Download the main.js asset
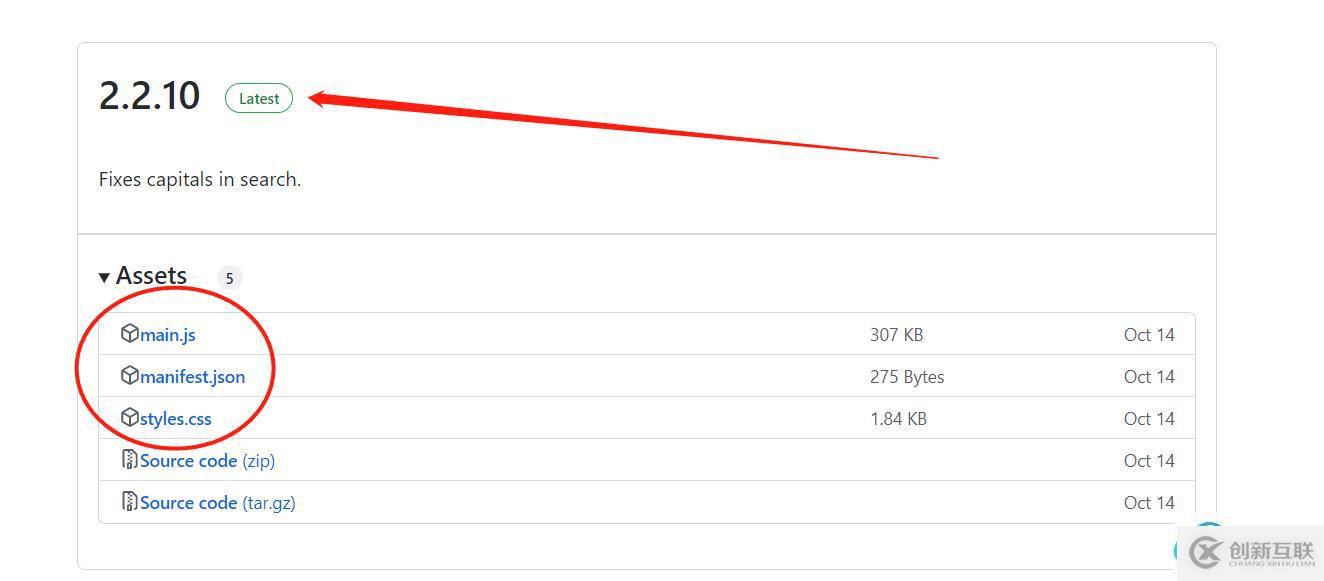This screenshot has width=1324, height=581. pos(168,335)
